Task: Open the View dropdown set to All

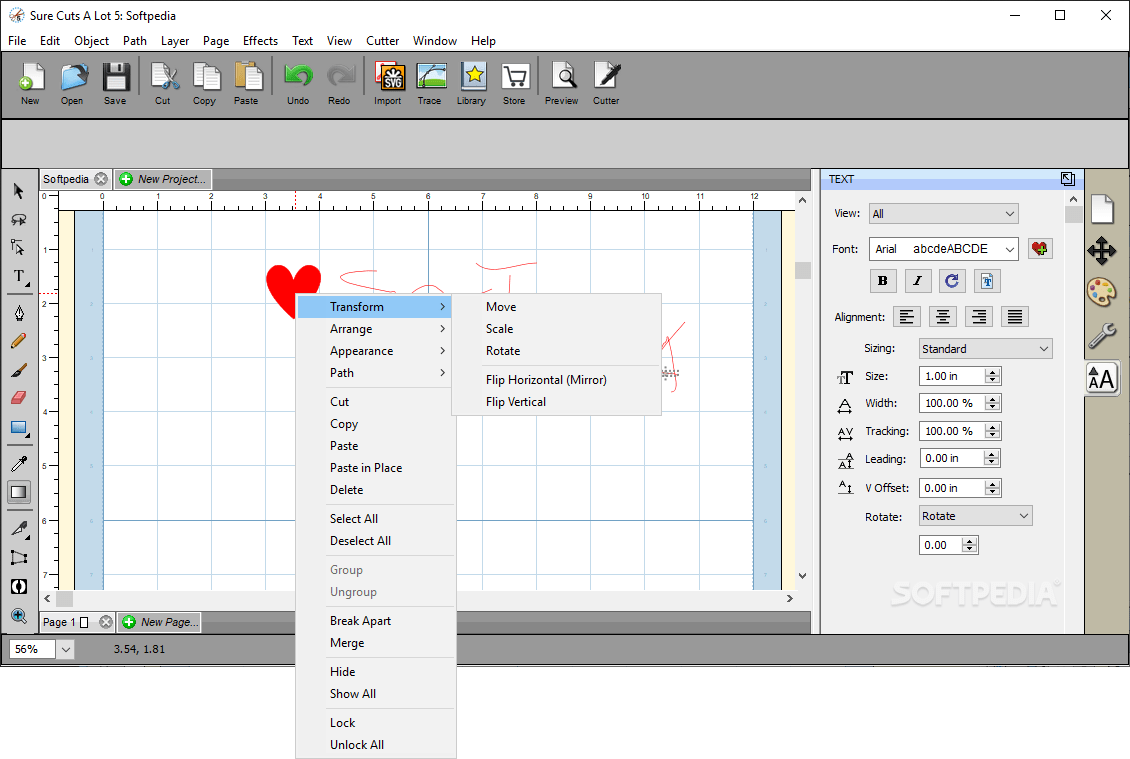Action: (943, 213)
